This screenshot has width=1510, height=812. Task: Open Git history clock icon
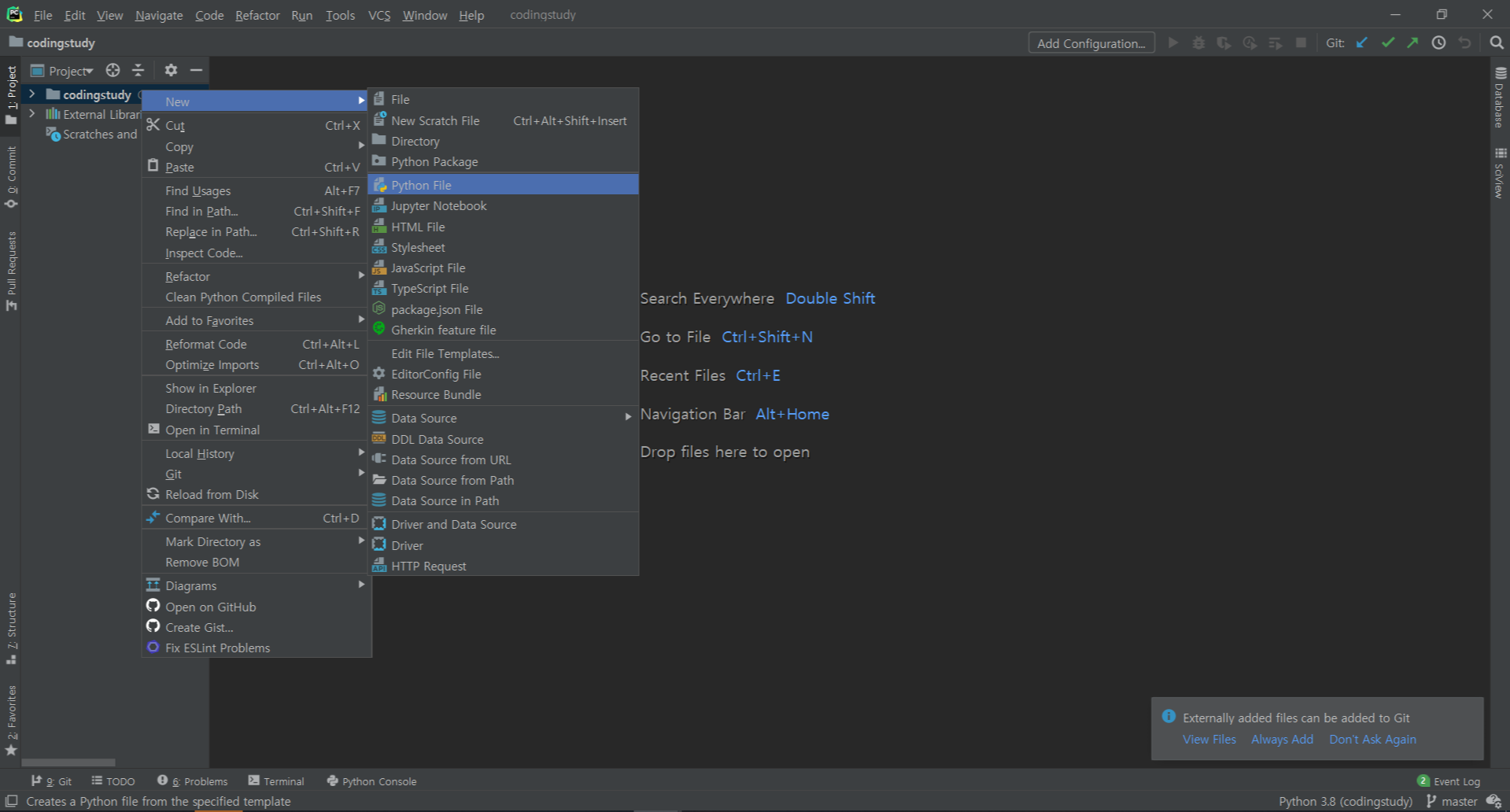click(x=1438, y=42)
